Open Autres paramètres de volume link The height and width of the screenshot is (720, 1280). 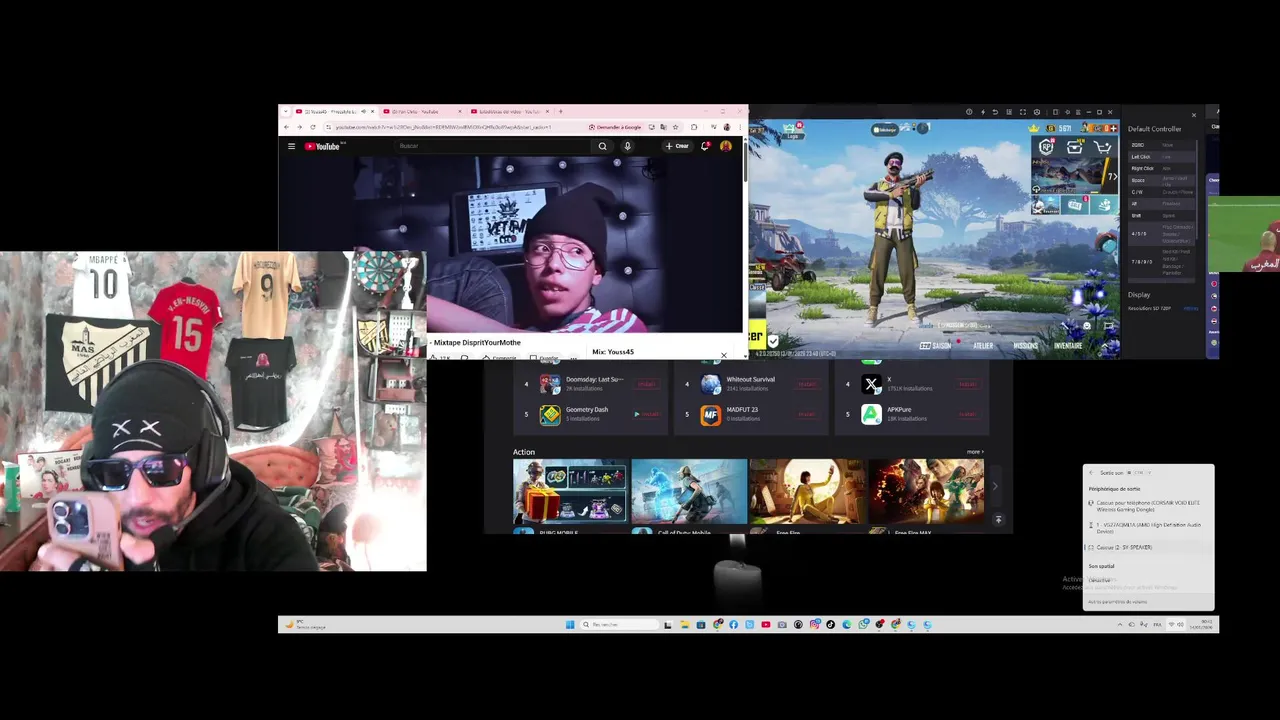[1117, 602]
